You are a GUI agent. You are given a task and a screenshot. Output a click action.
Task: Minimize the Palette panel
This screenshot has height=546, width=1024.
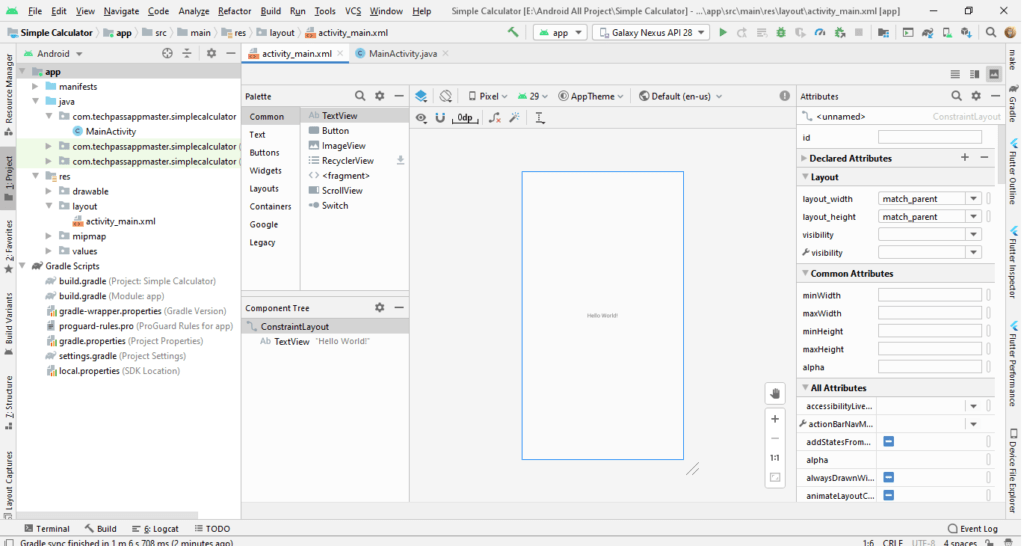pyautogui.click(x=399, y=96)
